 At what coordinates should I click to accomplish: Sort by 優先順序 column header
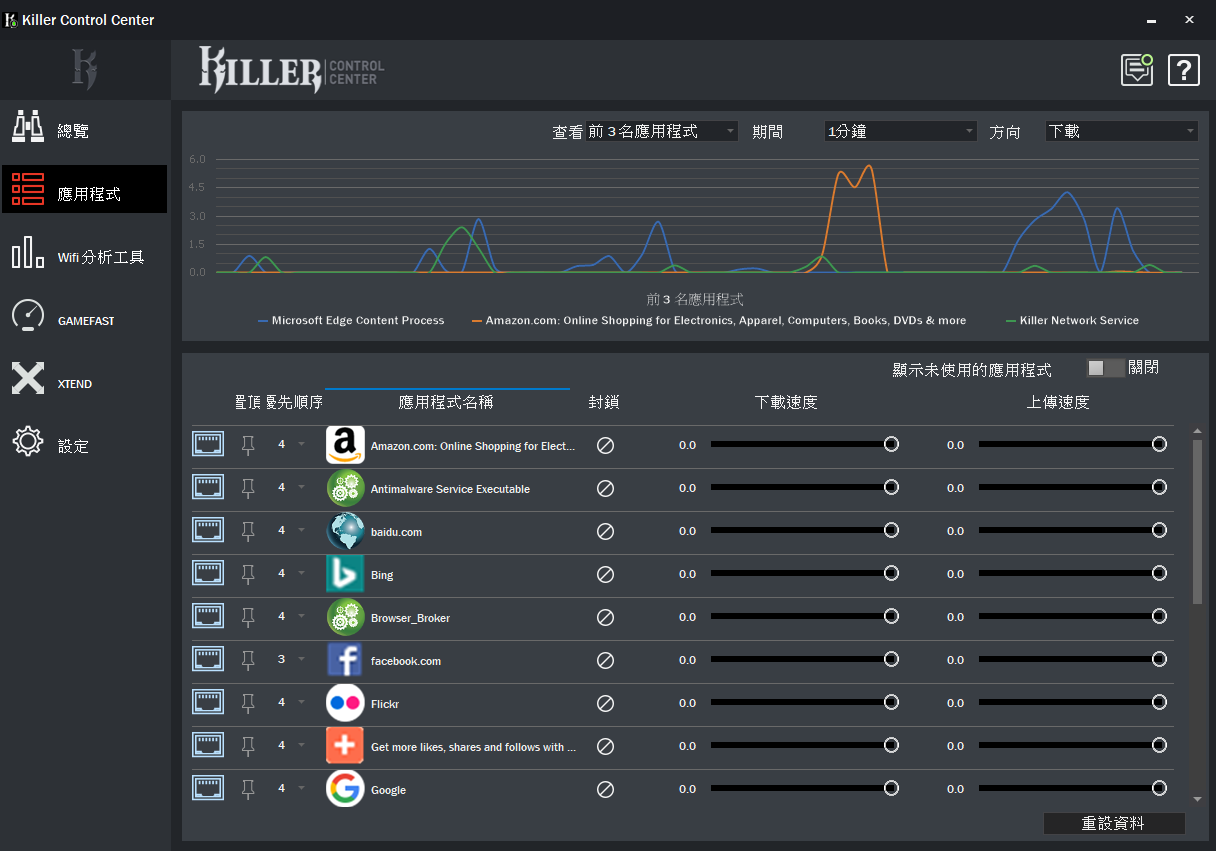(294, 402)
